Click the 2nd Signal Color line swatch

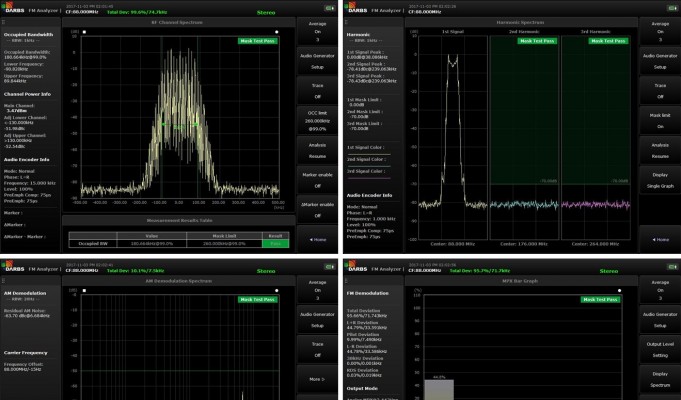click(369, 165)
